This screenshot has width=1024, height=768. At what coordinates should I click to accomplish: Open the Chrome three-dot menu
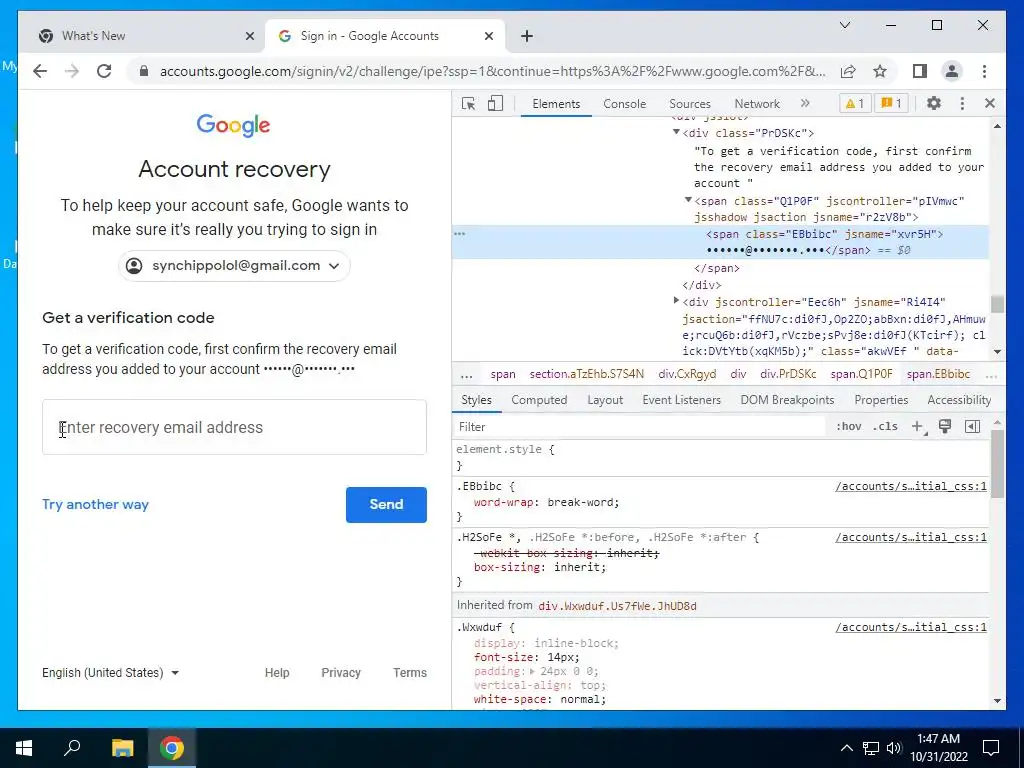click(984, 71)
